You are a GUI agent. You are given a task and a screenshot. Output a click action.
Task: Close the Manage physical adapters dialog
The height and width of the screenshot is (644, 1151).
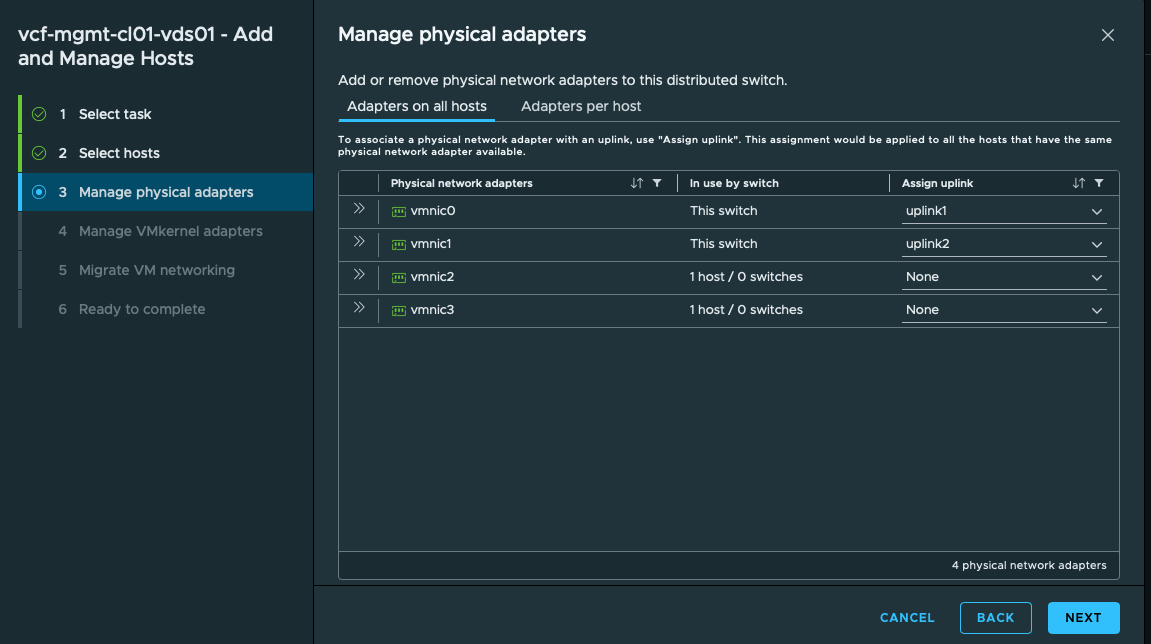tap(1108, 35)
